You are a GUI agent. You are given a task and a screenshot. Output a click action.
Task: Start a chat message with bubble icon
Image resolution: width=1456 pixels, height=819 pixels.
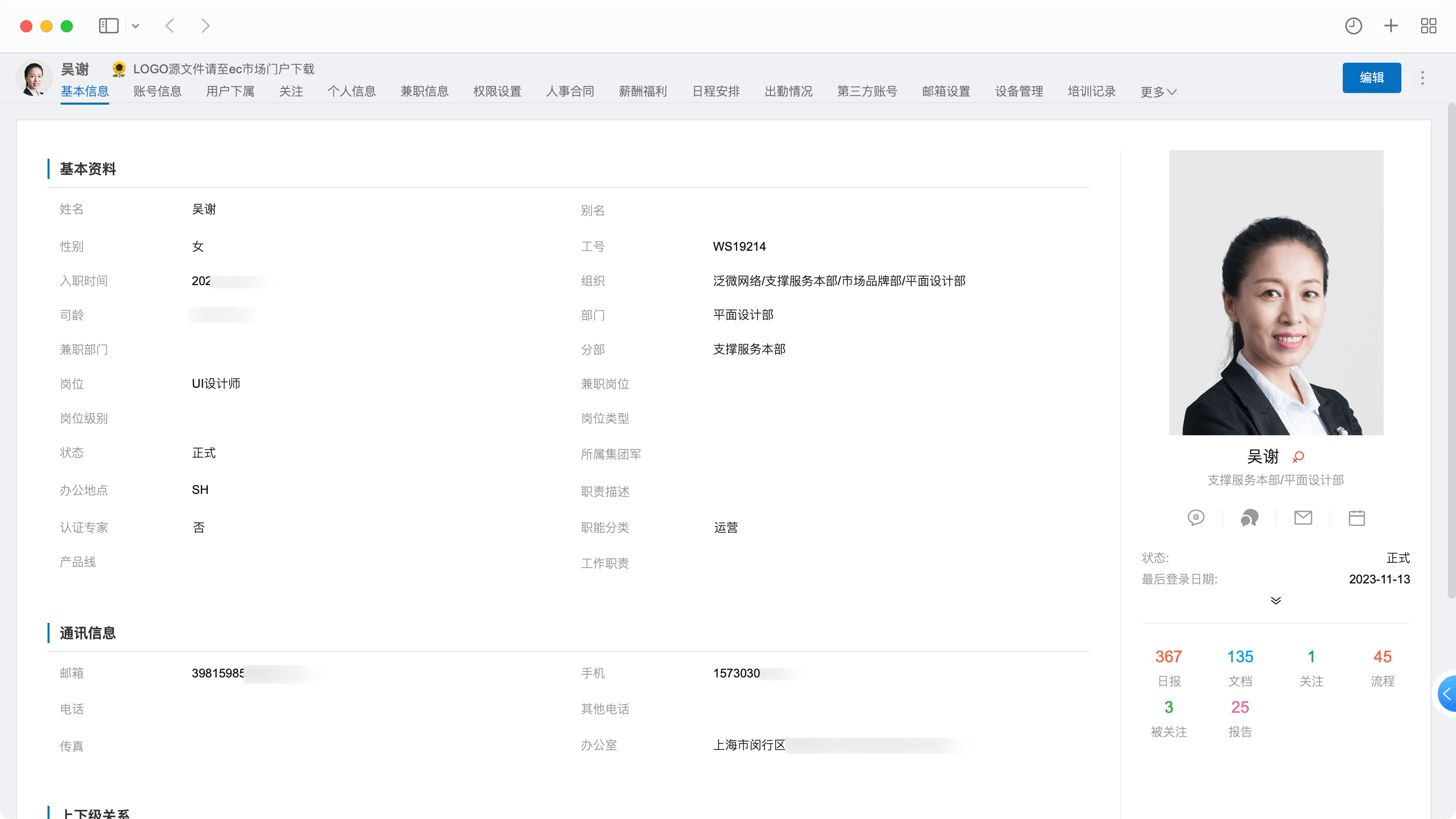(1196, 518)
